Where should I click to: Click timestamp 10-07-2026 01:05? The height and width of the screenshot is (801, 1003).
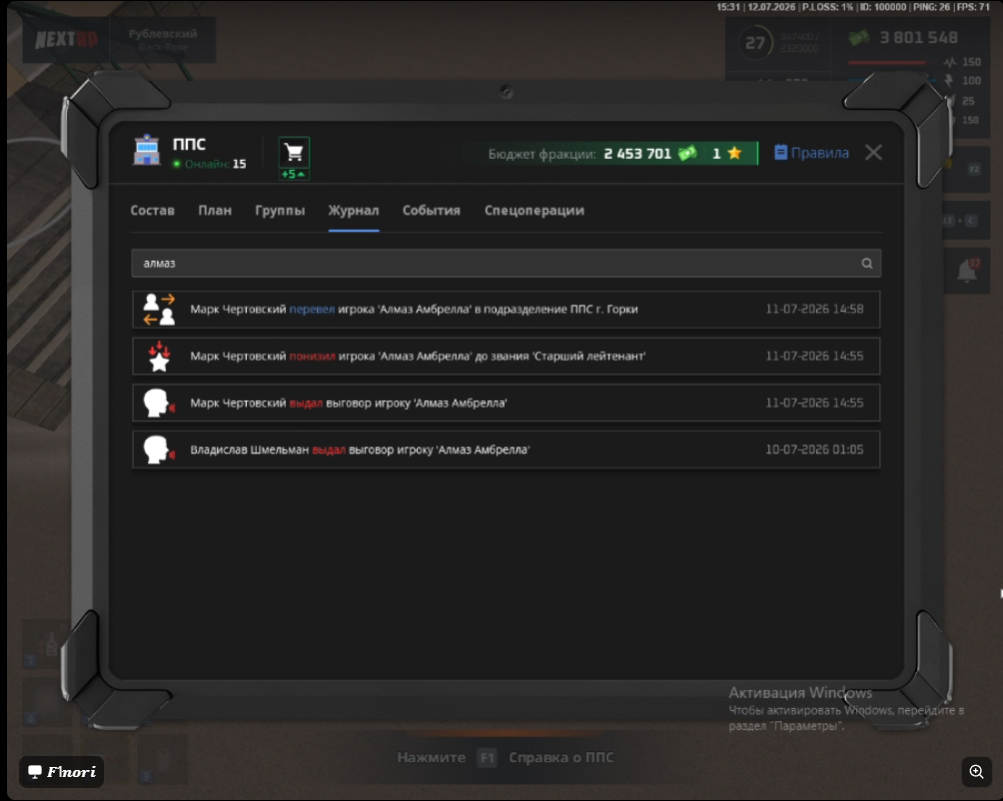(x=814, y=450)
